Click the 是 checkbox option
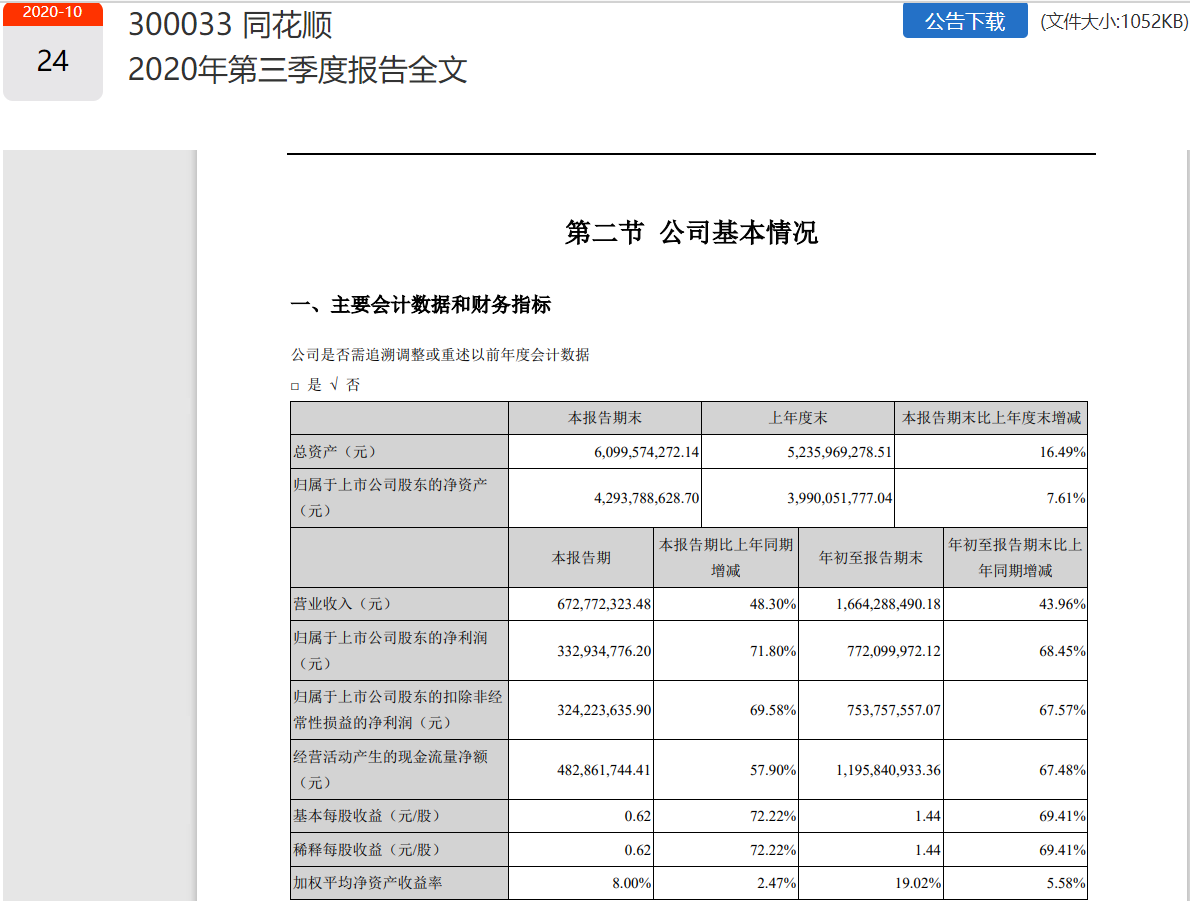 click(307, 385)
